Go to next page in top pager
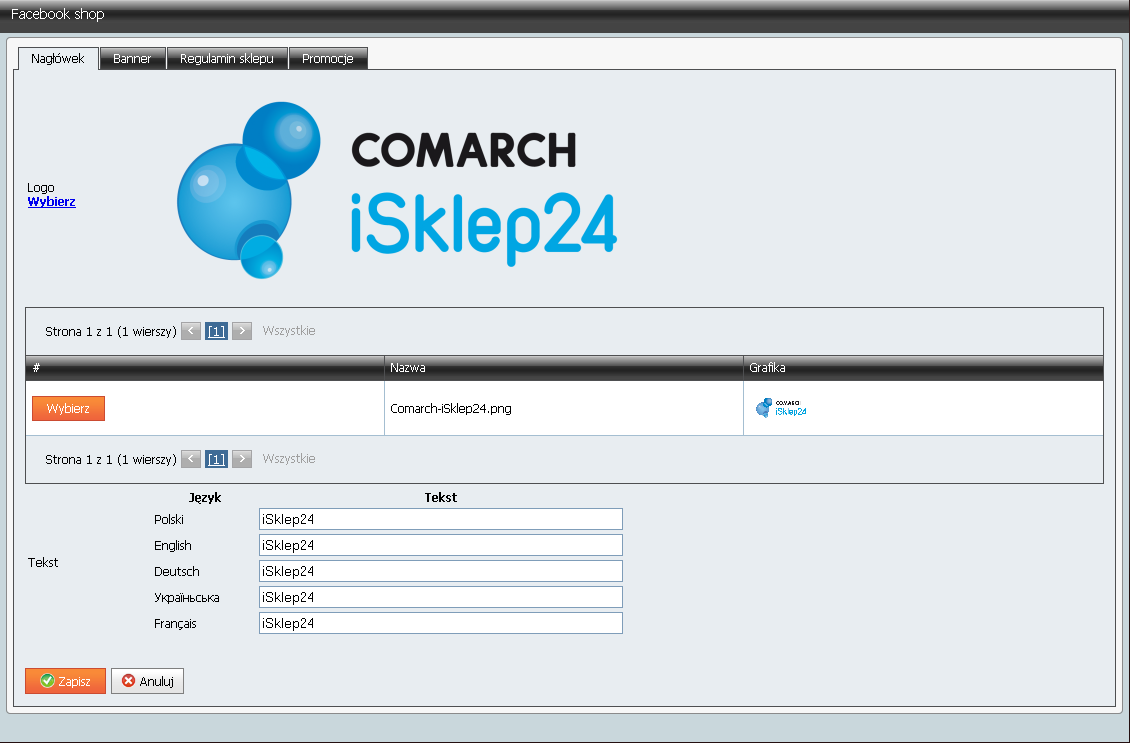The width and height of the screenshot is (1130, 743). click(x=242, y=331)
